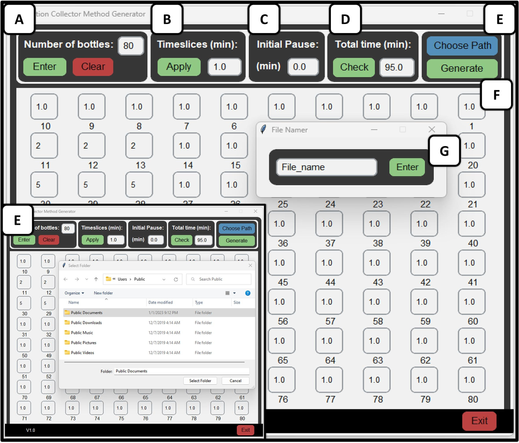Click Users in the breadcrumb path
This screenshot has width=519, height=443.
pos(122,279)
